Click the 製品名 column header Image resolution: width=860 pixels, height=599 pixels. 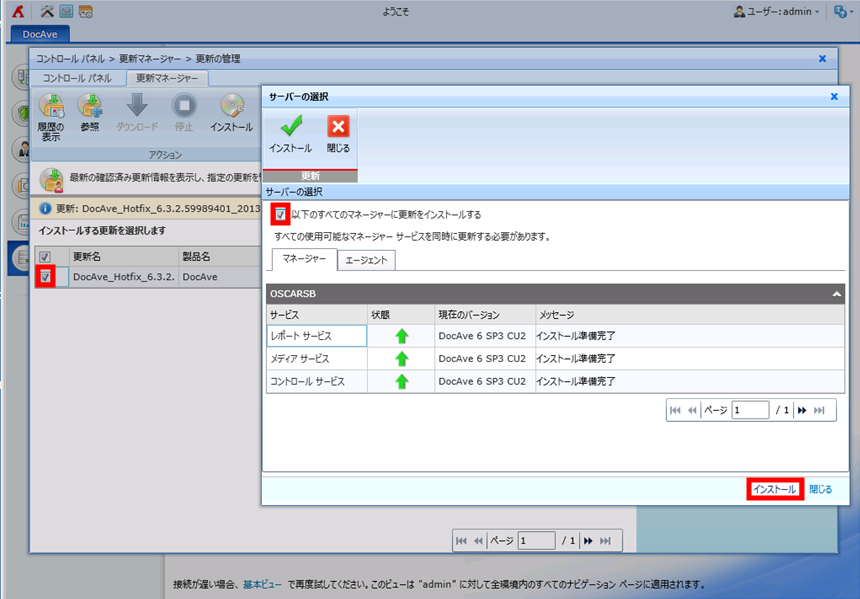(220, 256)
